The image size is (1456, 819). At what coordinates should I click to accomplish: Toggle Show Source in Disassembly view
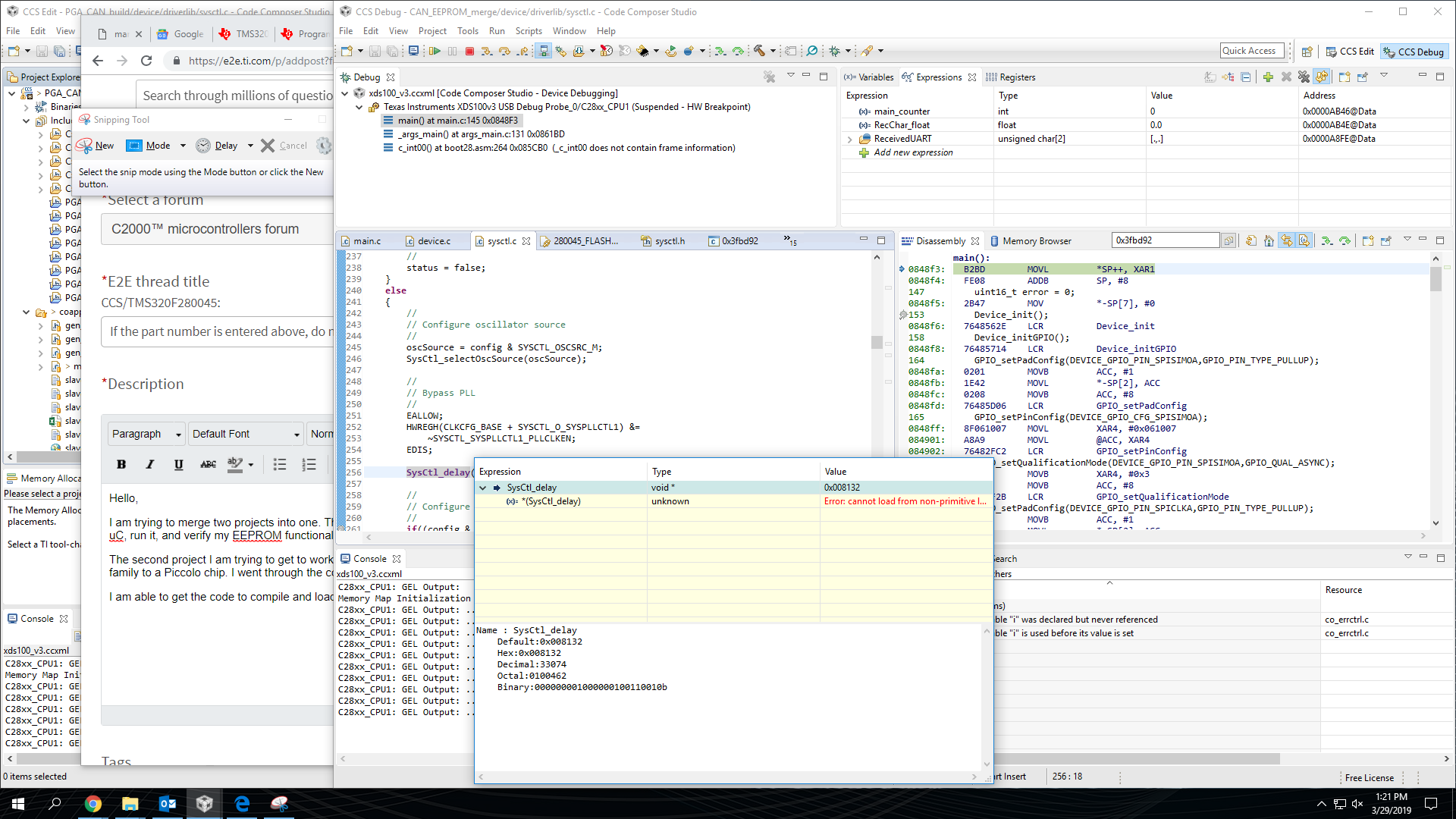coord(1304,241)
